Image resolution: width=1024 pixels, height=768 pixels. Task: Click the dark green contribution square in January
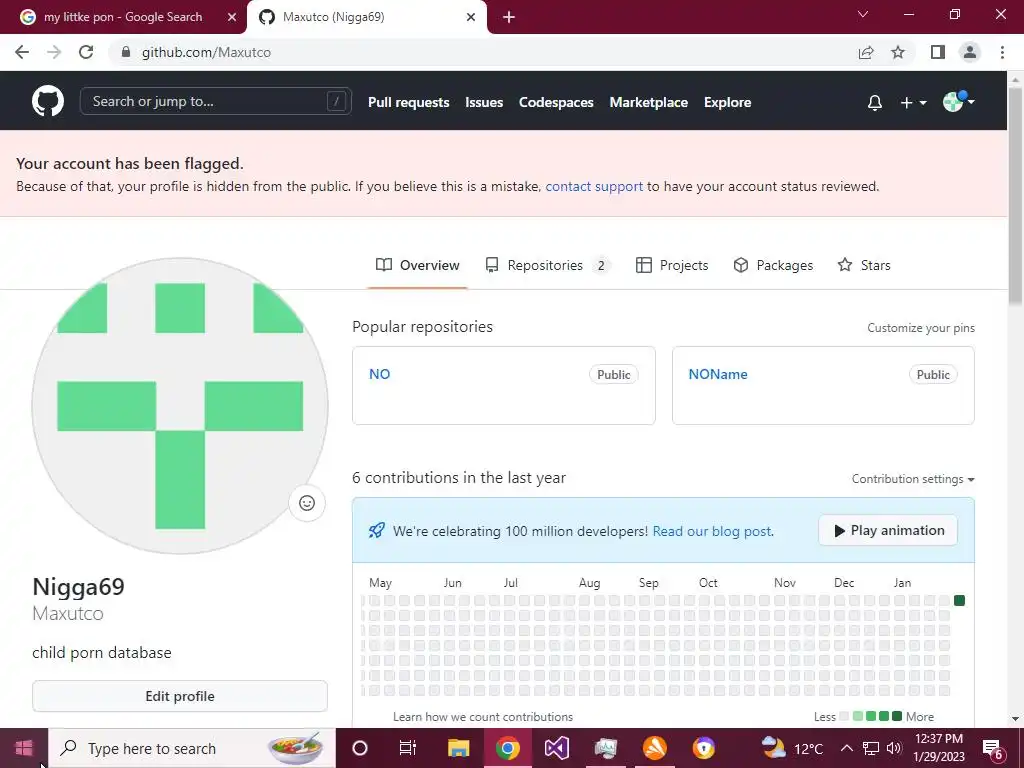(959, 600)
